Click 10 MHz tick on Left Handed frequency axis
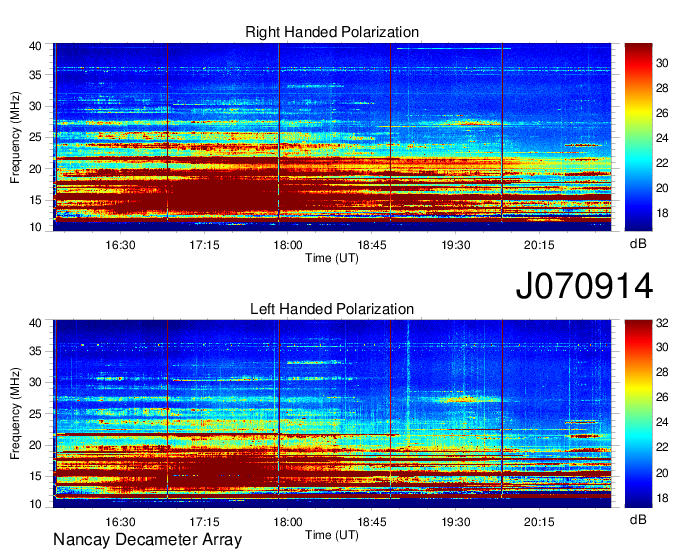 click(x=35, y=504)
